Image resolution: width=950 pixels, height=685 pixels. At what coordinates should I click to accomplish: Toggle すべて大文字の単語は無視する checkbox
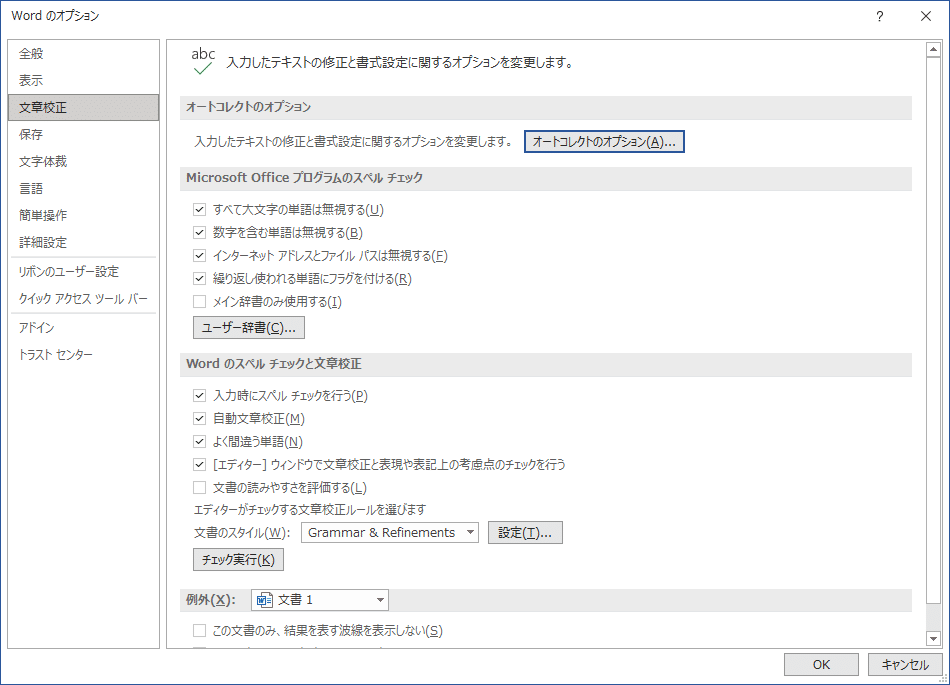pos(199,210)
